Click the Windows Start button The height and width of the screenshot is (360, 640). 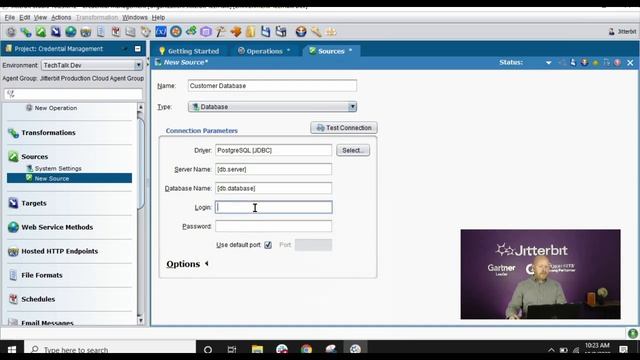[12, 350]
